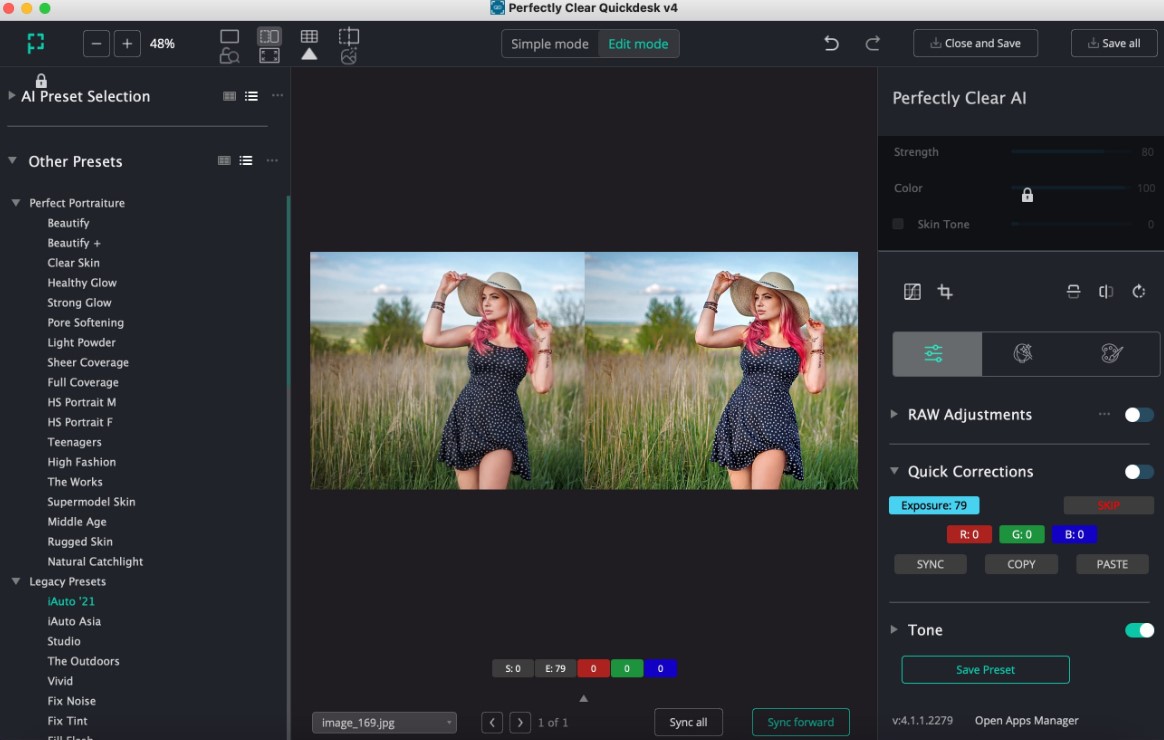This screenshot has height=740, width=1164.
Task: Collapse the Legacy Presets group
Action: 16,581
